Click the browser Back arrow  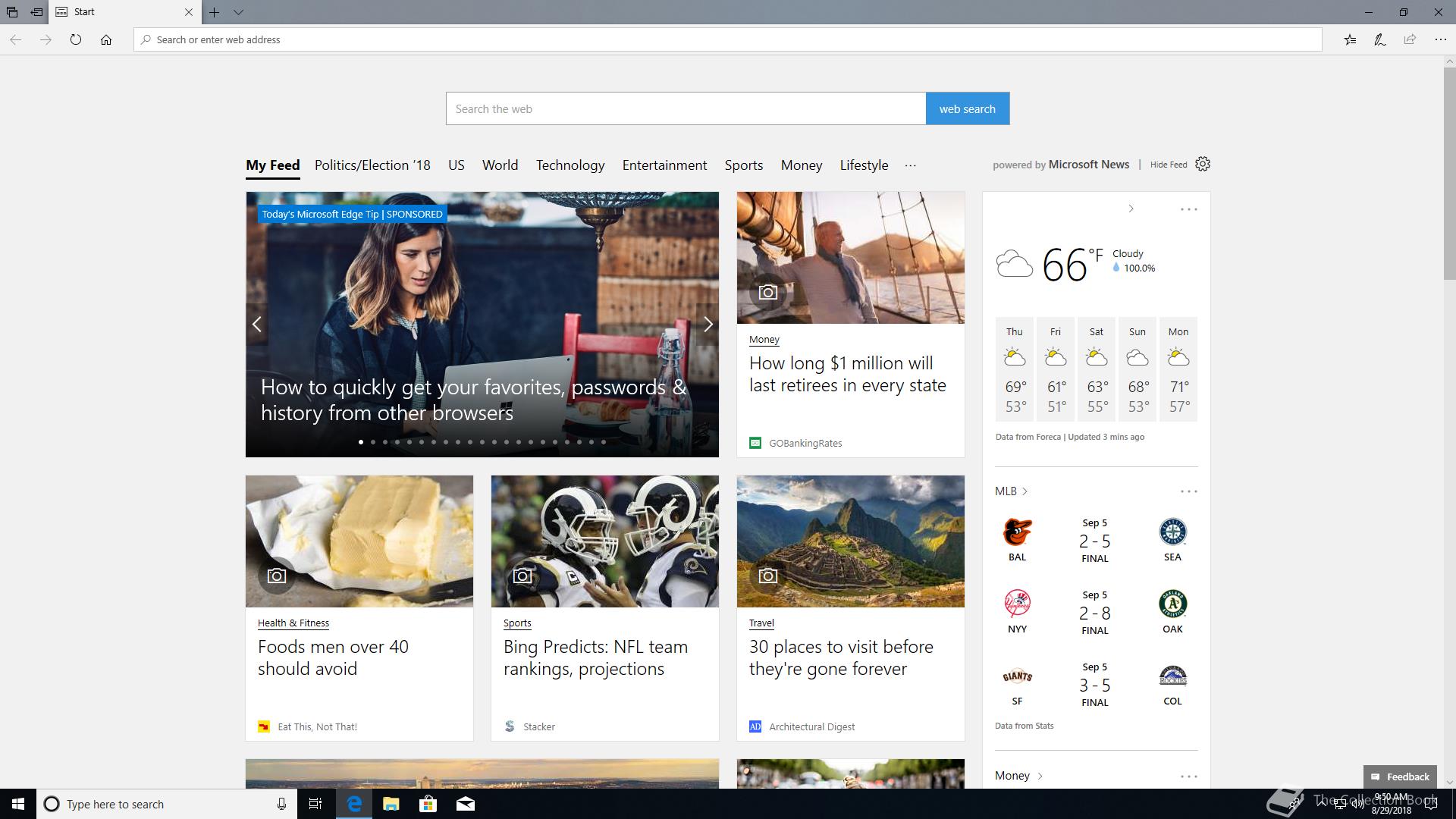point(15,39)
